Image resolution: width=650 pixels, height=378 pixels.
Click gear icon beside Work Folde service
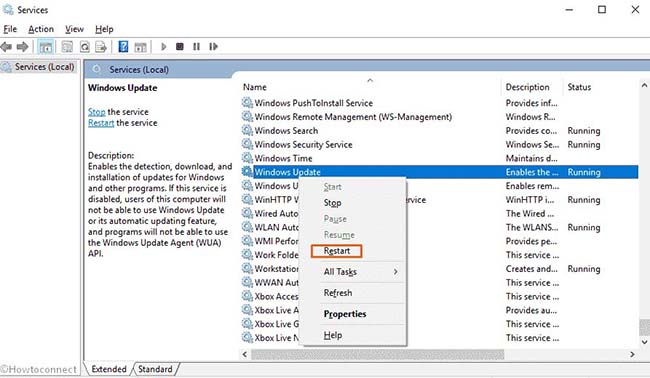(247, 254)
